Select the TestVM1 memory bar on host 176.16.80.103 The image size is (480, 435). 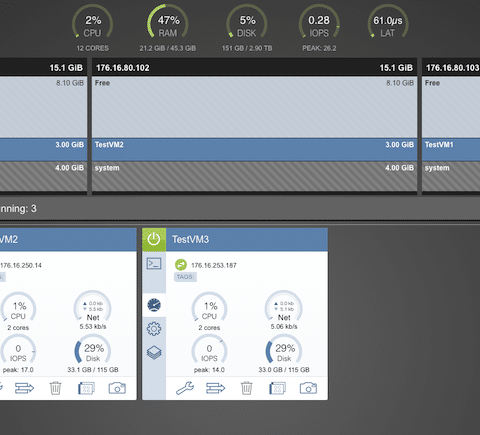point(451,149)
